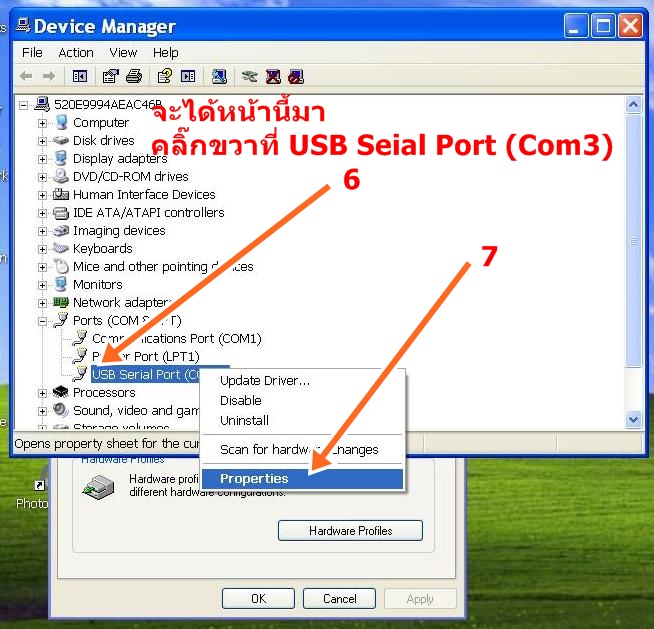This screenshot has width=654, height=629.
Task: Click the Disable device toolbar icon
Action: pos(296,76)
